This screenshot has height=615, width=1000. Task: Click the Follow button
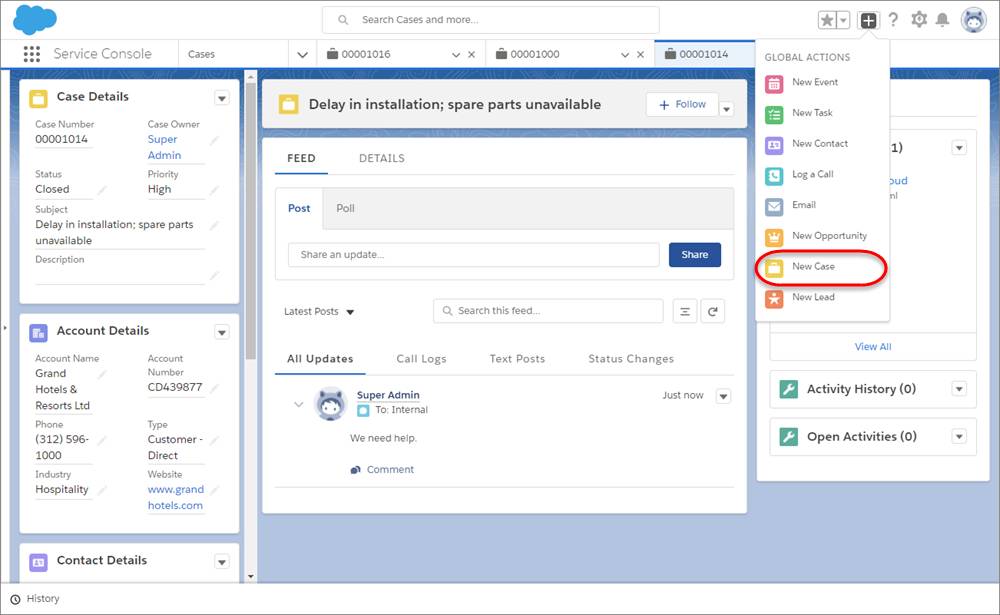[x=682, y=105]
